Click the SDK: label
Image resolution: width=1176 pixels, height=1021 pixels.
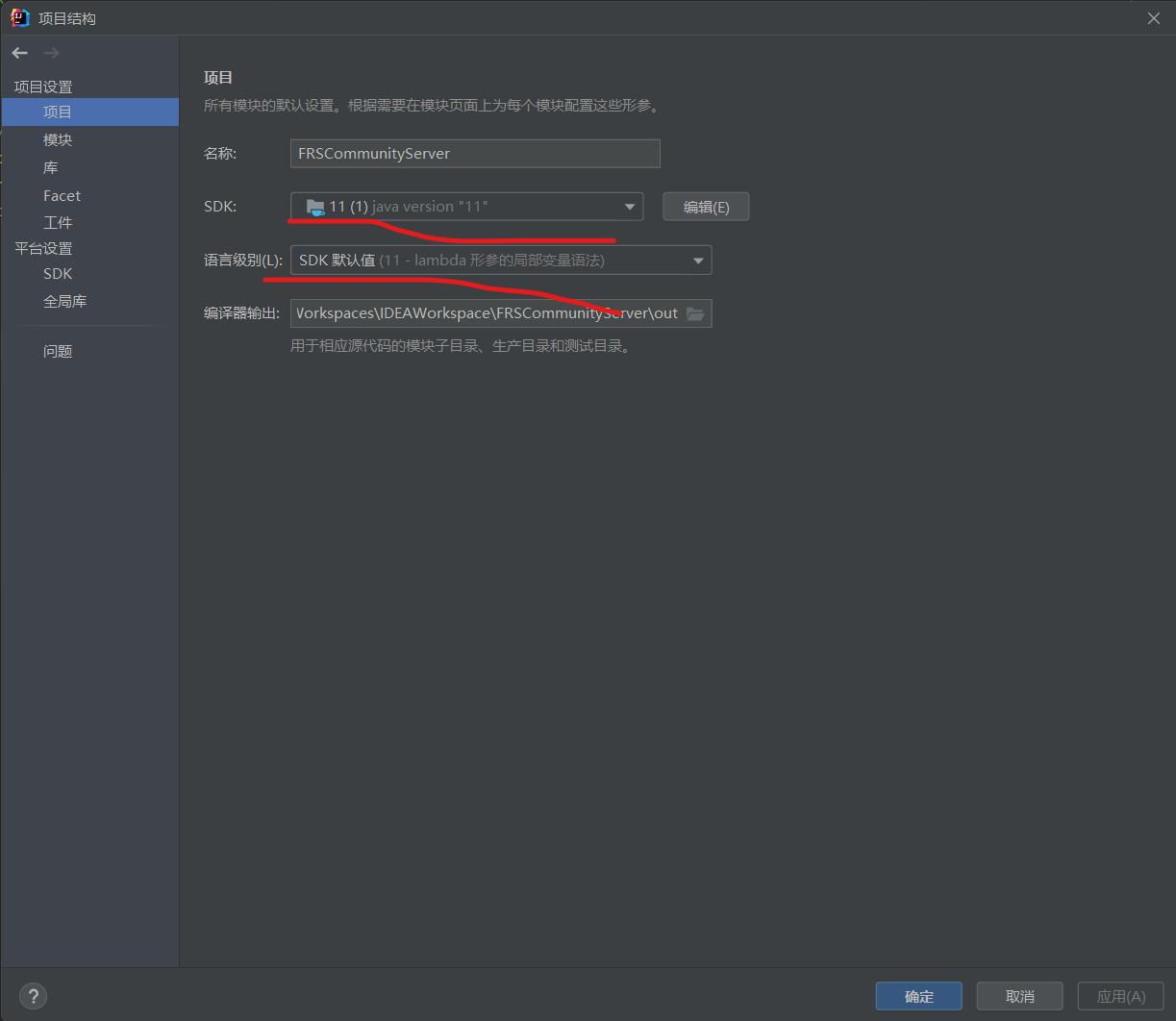pyautogui.click(x=219, y=207)
